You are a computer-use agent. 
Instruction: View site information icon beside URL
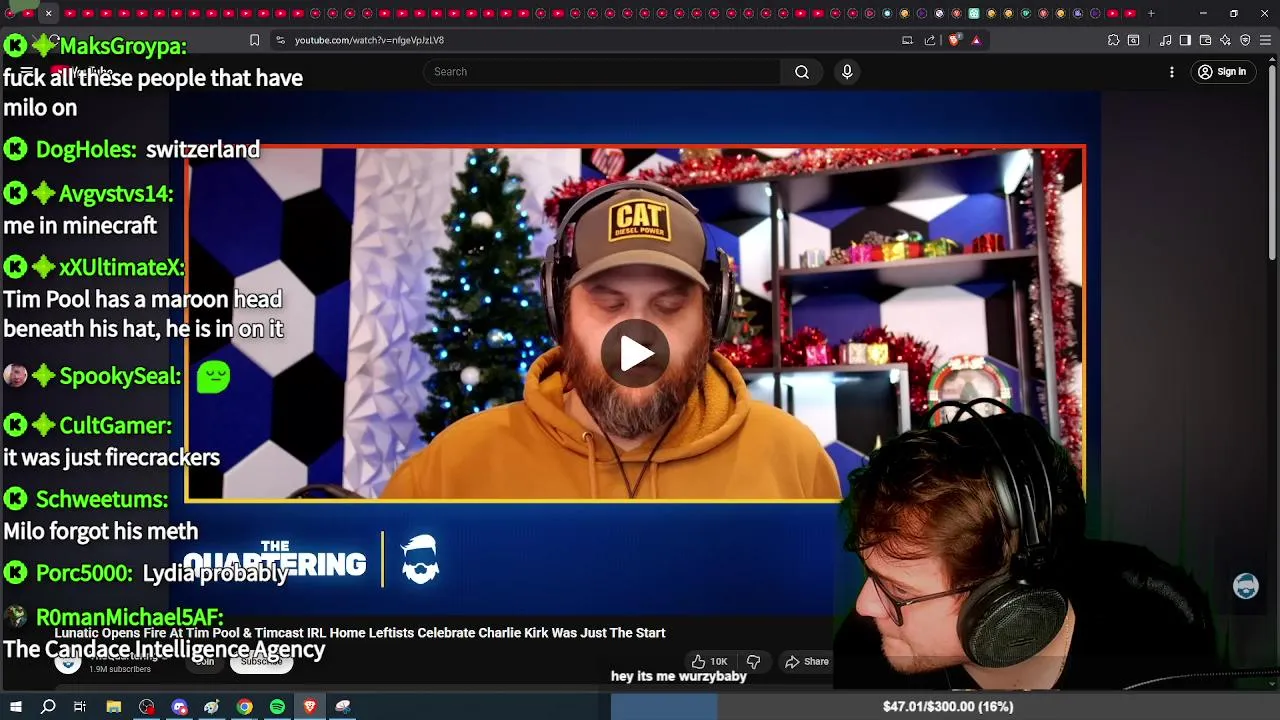[x=280, y=40]
